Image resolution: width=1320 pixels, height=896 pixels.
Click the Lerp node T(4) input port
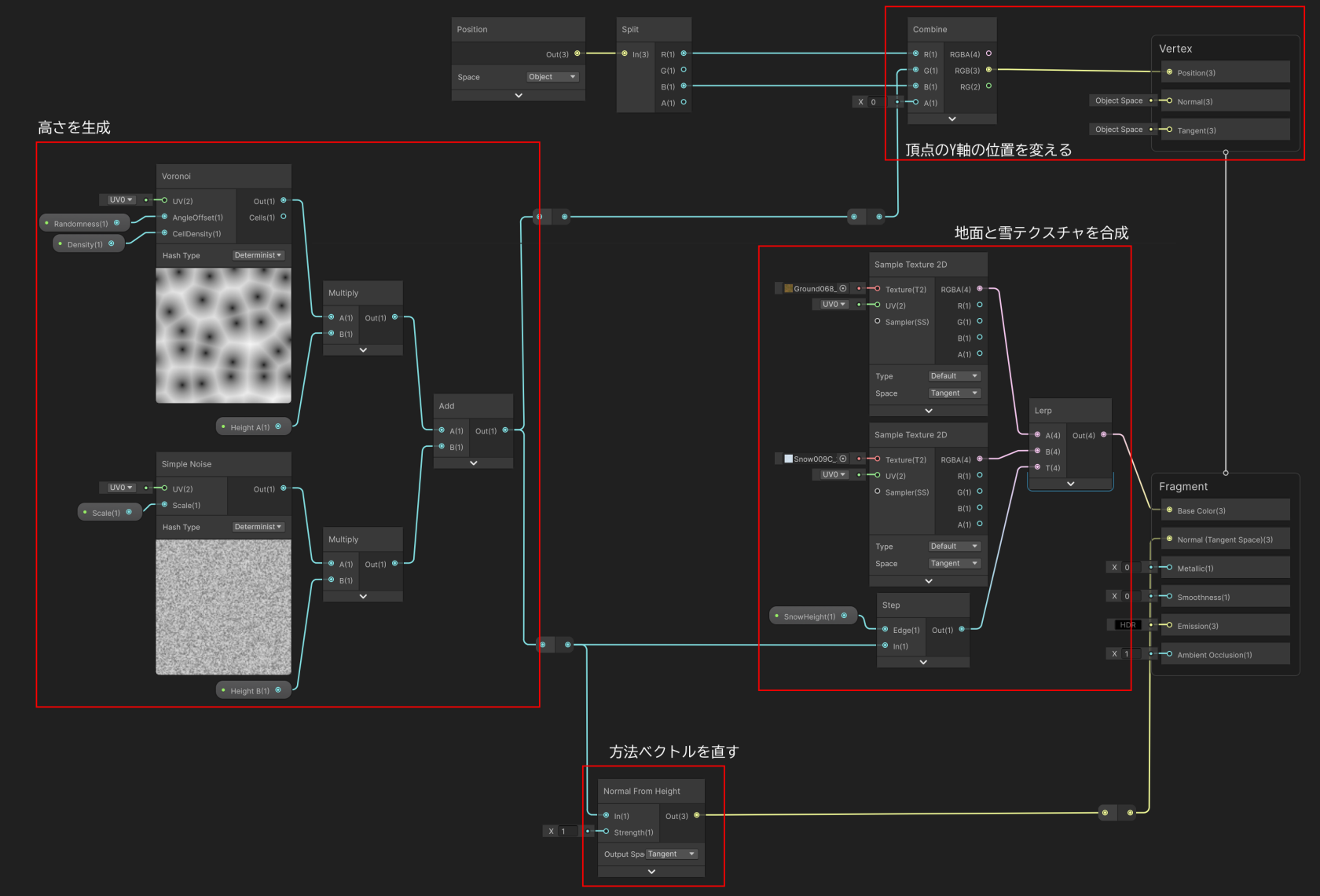click(1037, 467)
